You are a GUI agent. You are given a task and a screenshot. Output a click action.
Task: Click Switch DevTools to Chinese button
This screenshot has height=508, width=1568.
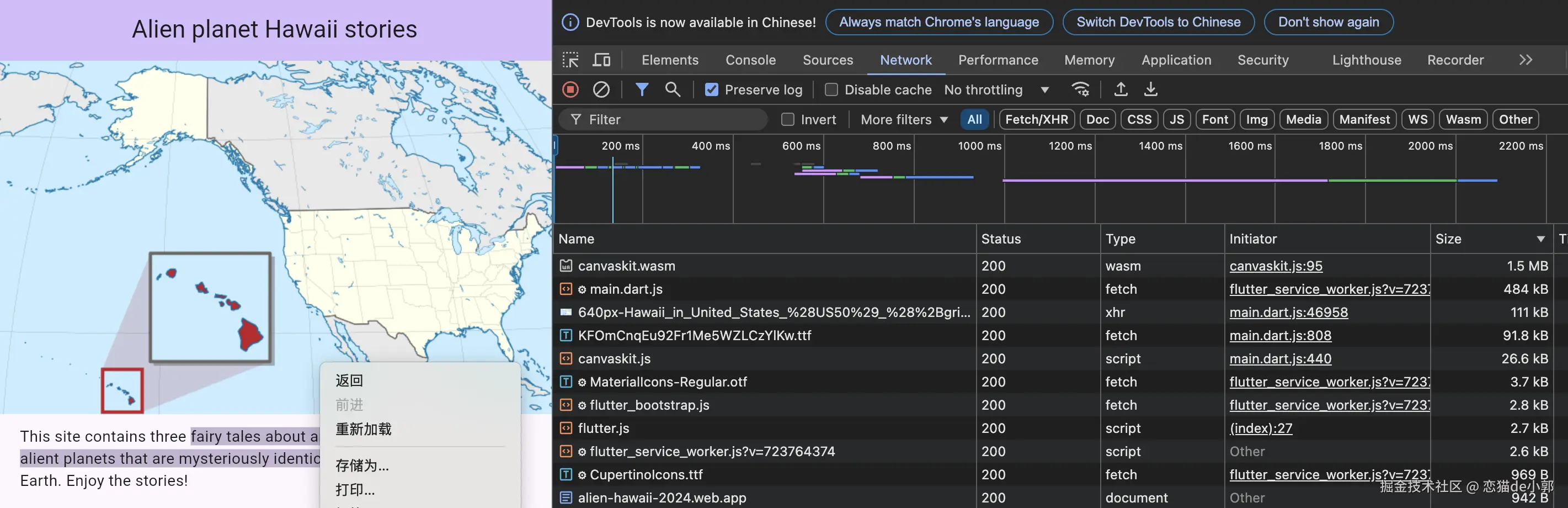(x=1158, y=22)
